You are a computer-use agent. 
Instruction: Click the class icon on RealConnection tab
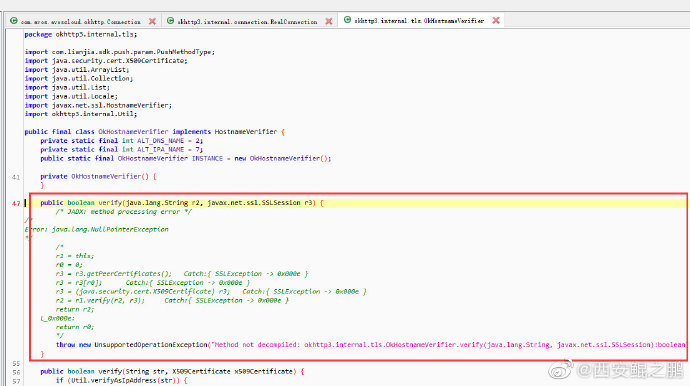tap(170, 21)
